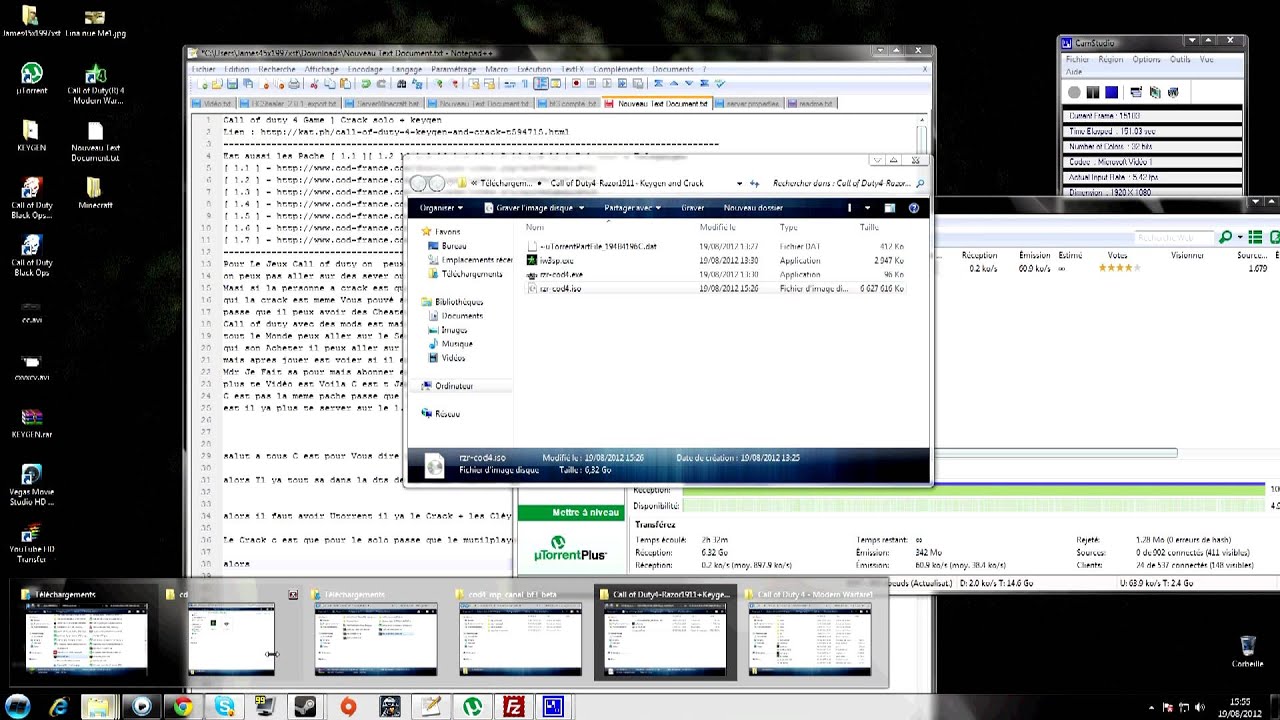This screenshot has height=720, width=1280.
Task: Open the Notepad++ Compléments menu
Action: [618, 69]
